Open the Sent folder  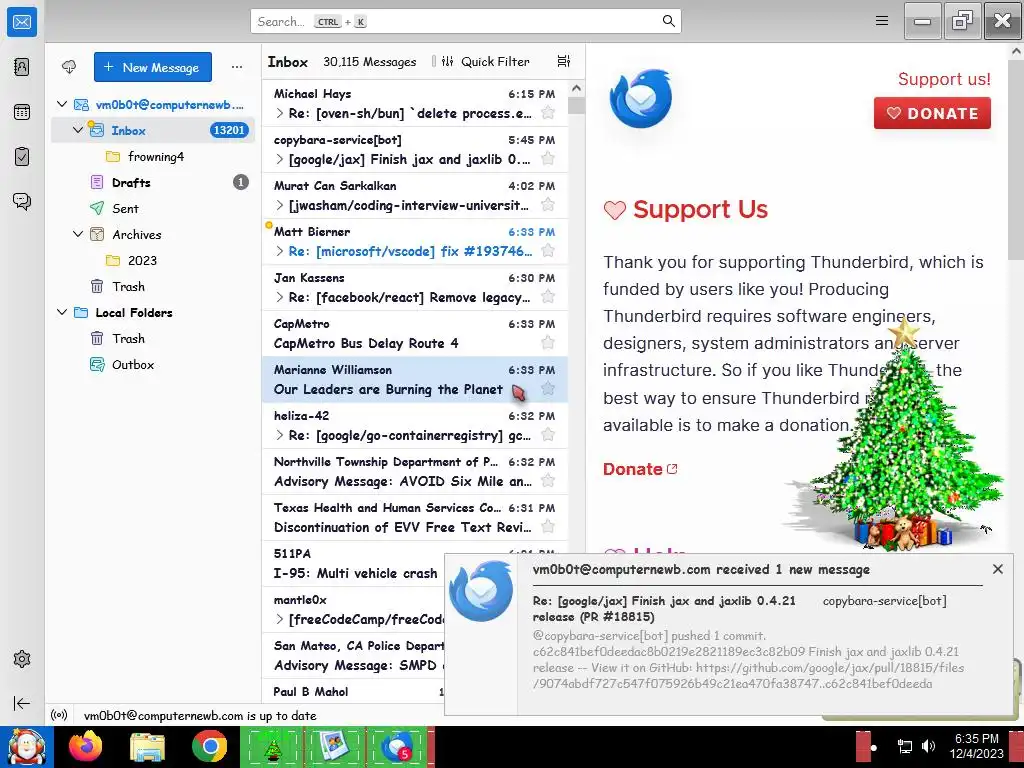[153, 208]
